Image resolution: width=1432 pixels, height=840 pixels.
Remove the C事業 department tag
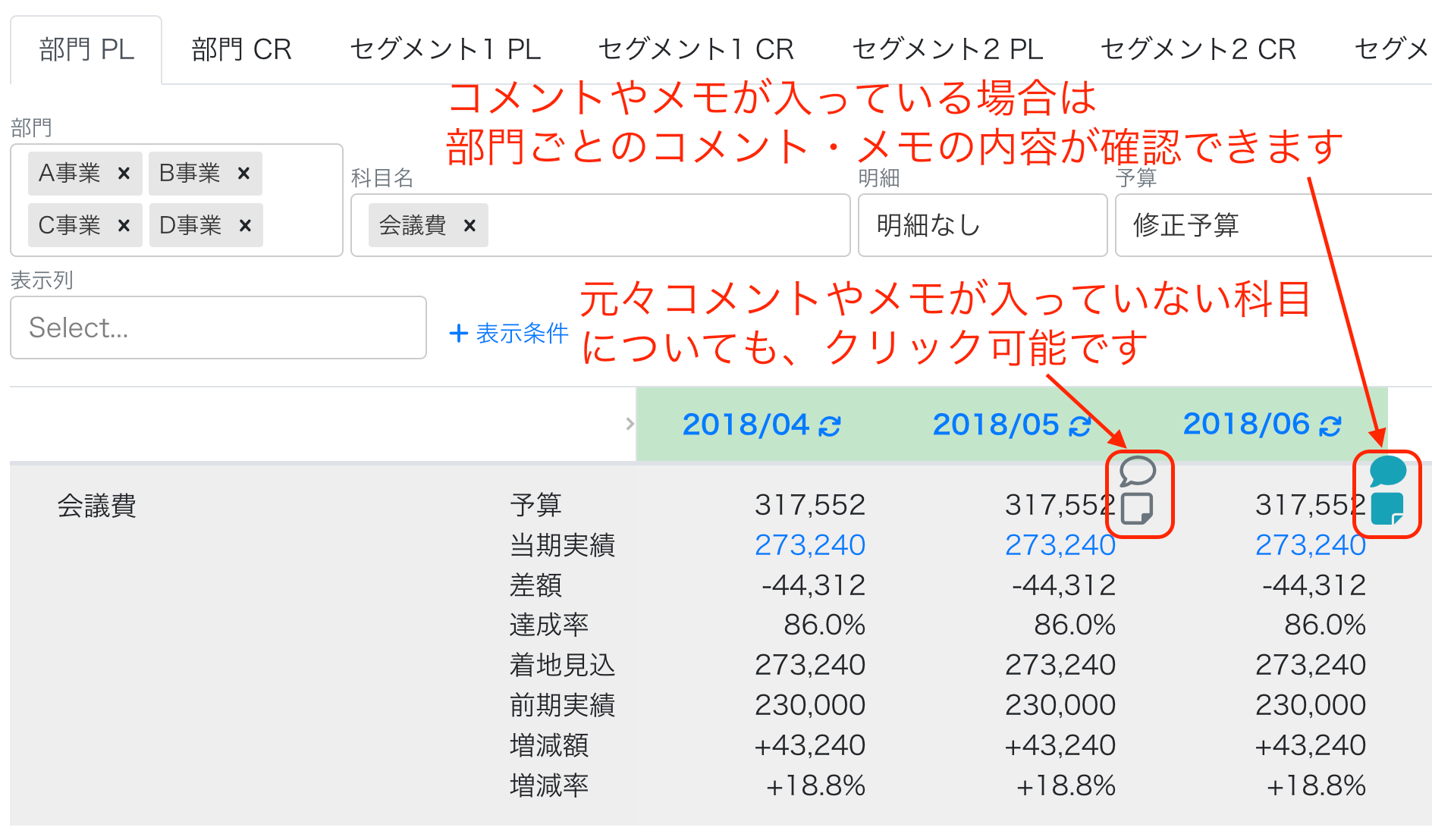coord(124,225)
